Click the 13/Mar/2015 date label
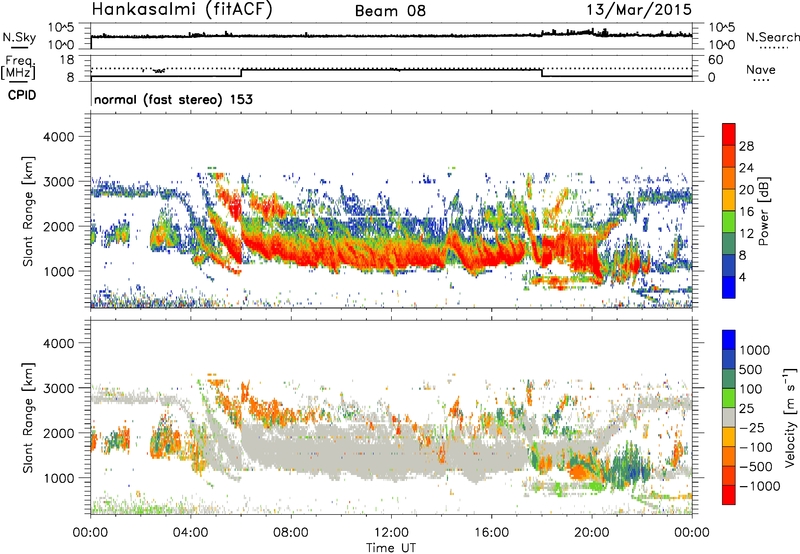This screenshot has width=800, height=554. (639, 9)
